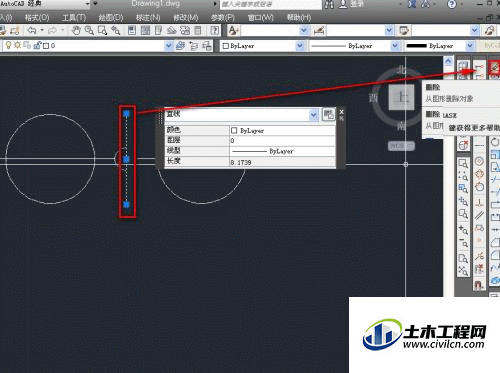Click the Layer Previous icon

click(194, 46)
